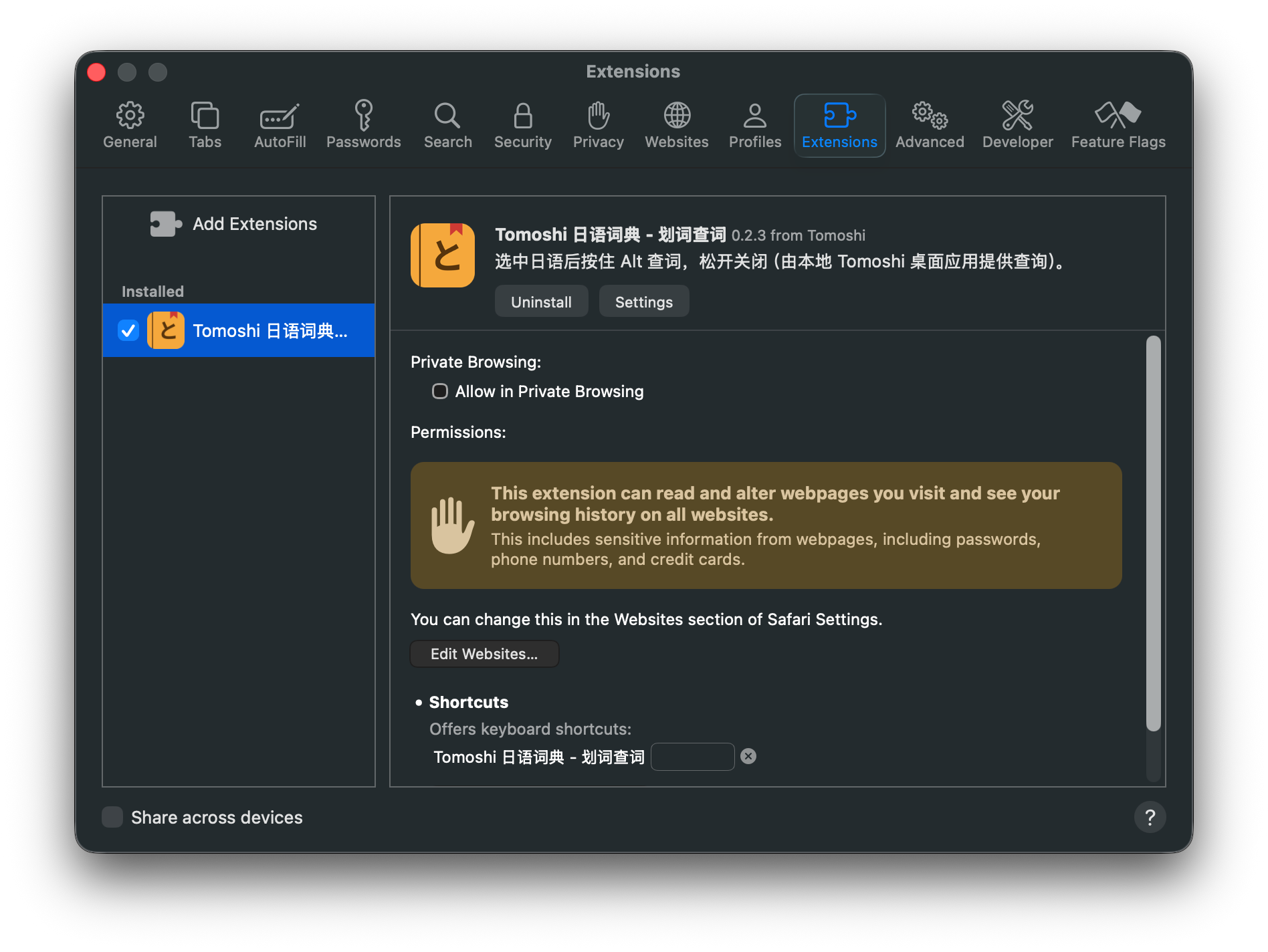Open the Tomoshi extension Settings
Viewport: 1268px width, 952px height.
(x=643, y=302)
